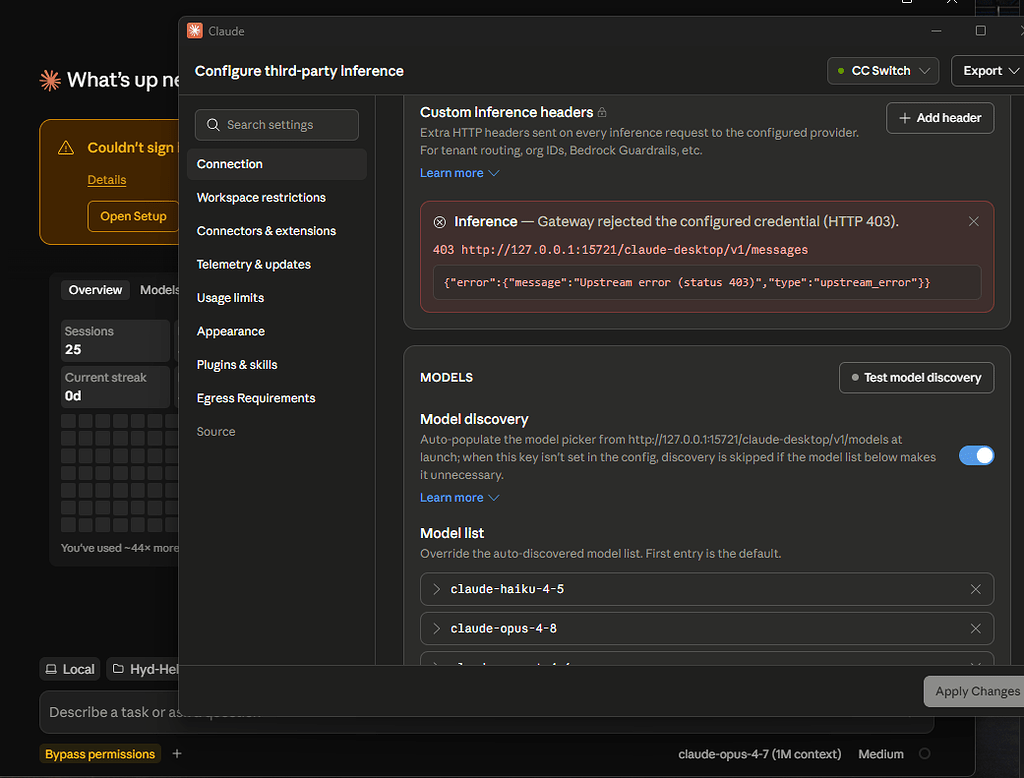Click the Bypass permissions mode chip
Viewport: 1024px width, 778px height.
pos(100,754)
